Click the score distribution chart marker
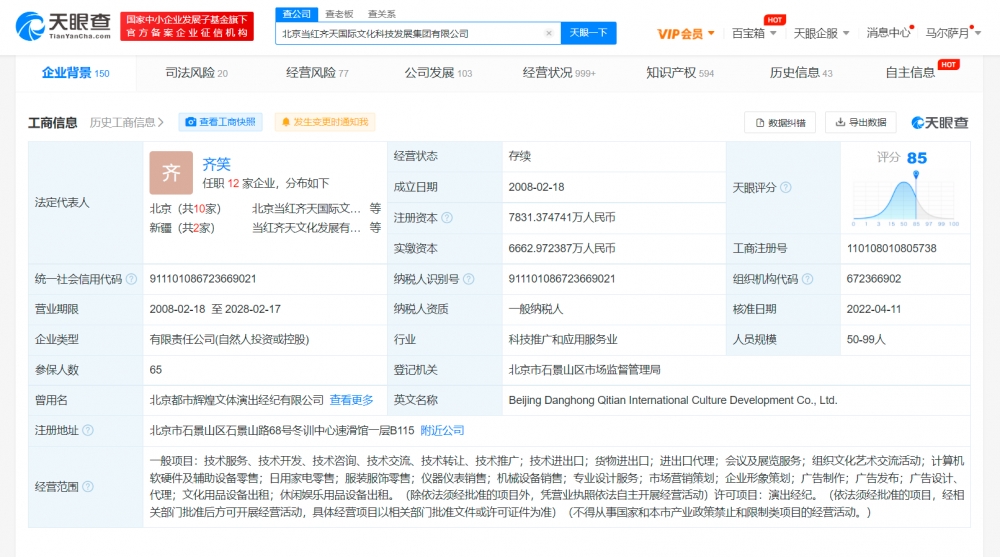This screenshot has height=557, width=1000. [916, 174]
